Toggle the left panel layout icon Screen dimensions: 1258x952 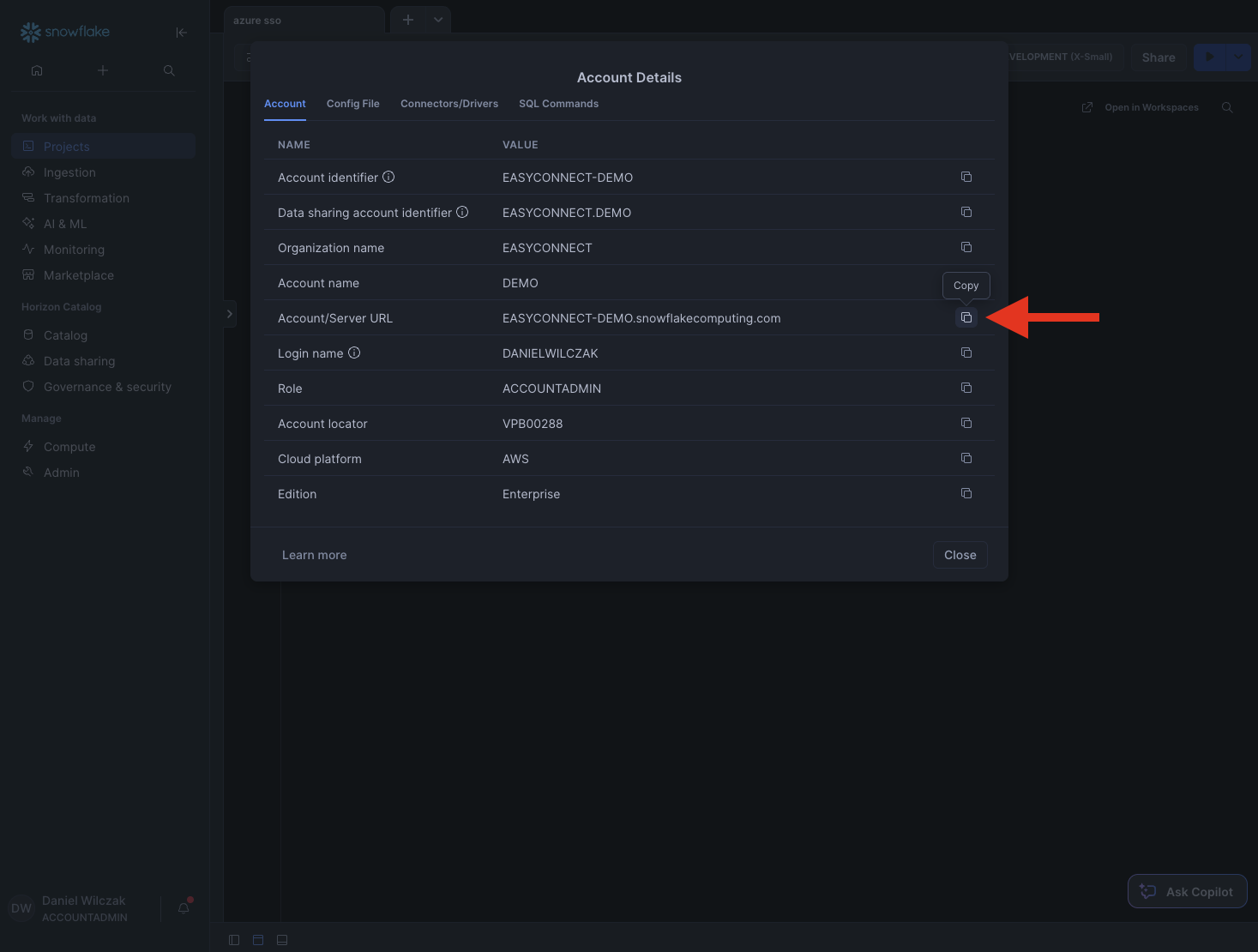234,940
